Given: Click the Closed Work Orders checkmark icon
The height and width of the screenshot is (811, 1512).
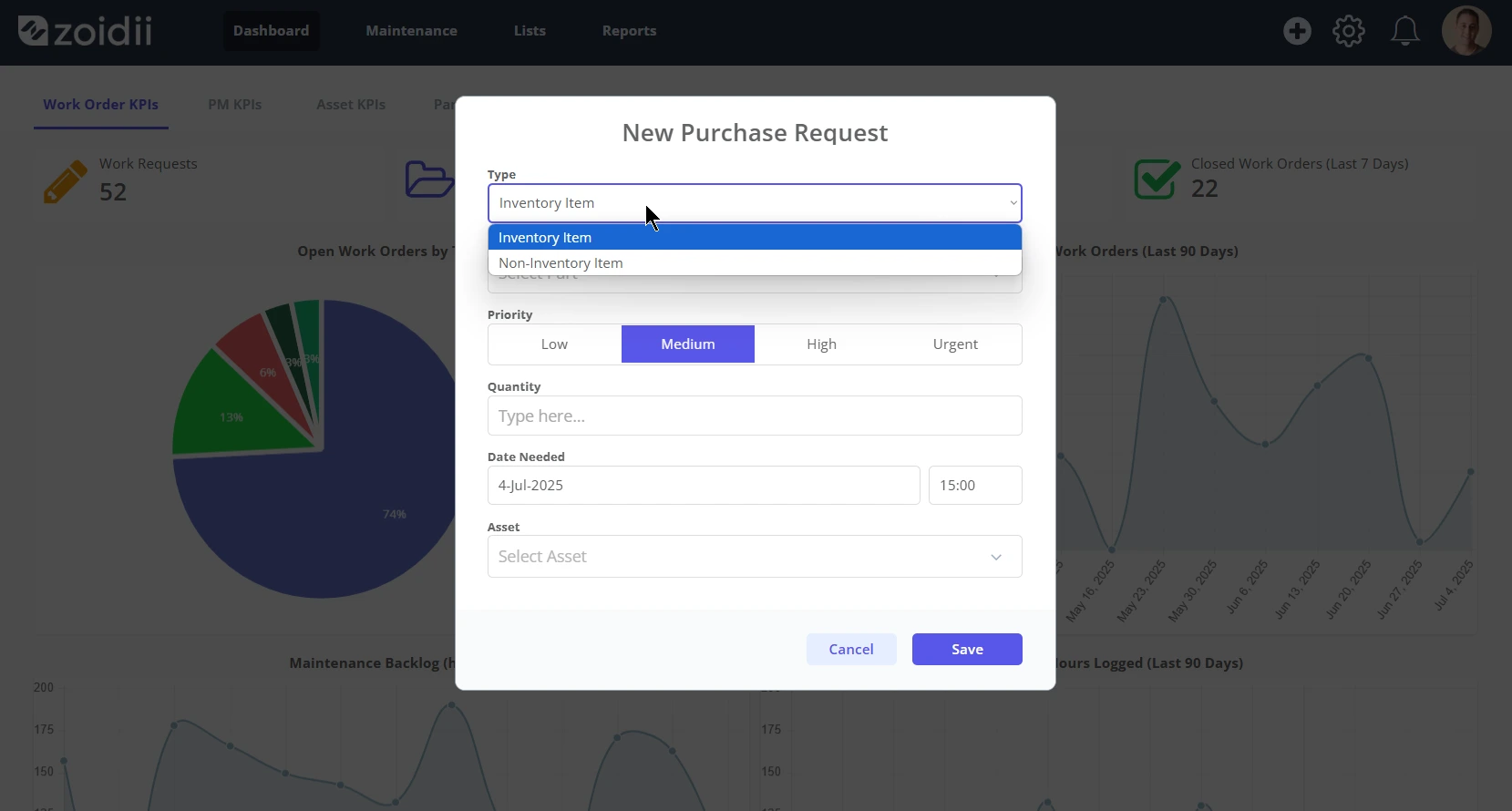Looking at the screenshot, I should (1157, 179).
